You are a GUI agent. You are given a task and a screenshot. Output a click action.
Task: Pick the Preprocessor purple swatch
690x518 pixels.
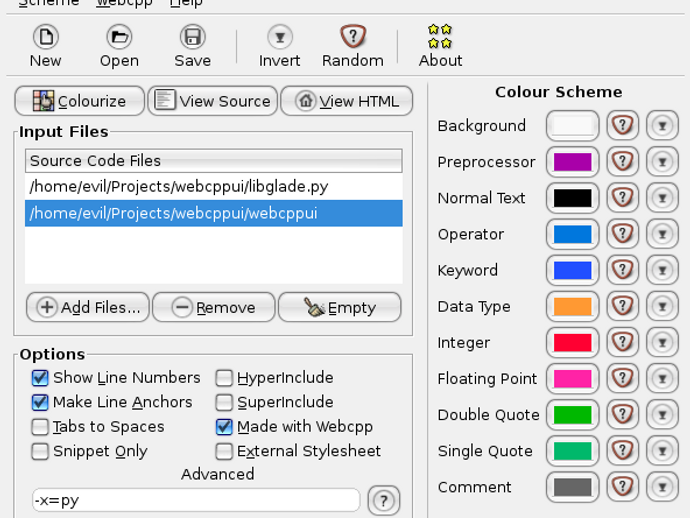pyautogui.click(x=572, y=162)
